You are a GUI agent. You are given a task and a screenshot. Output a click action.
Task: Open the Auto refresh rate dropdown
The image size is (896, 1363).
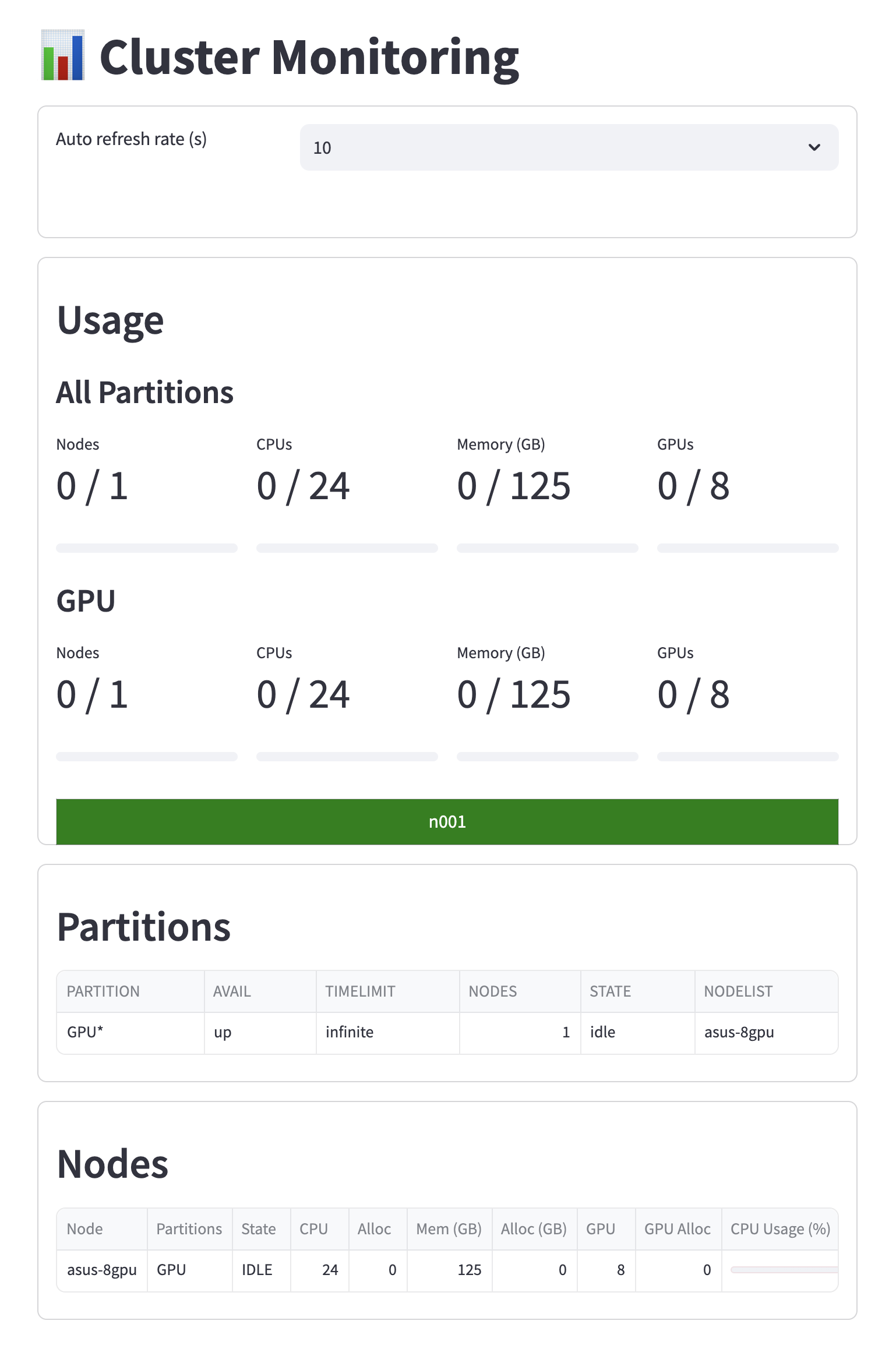pyautogui.click(x=569, y=147)
